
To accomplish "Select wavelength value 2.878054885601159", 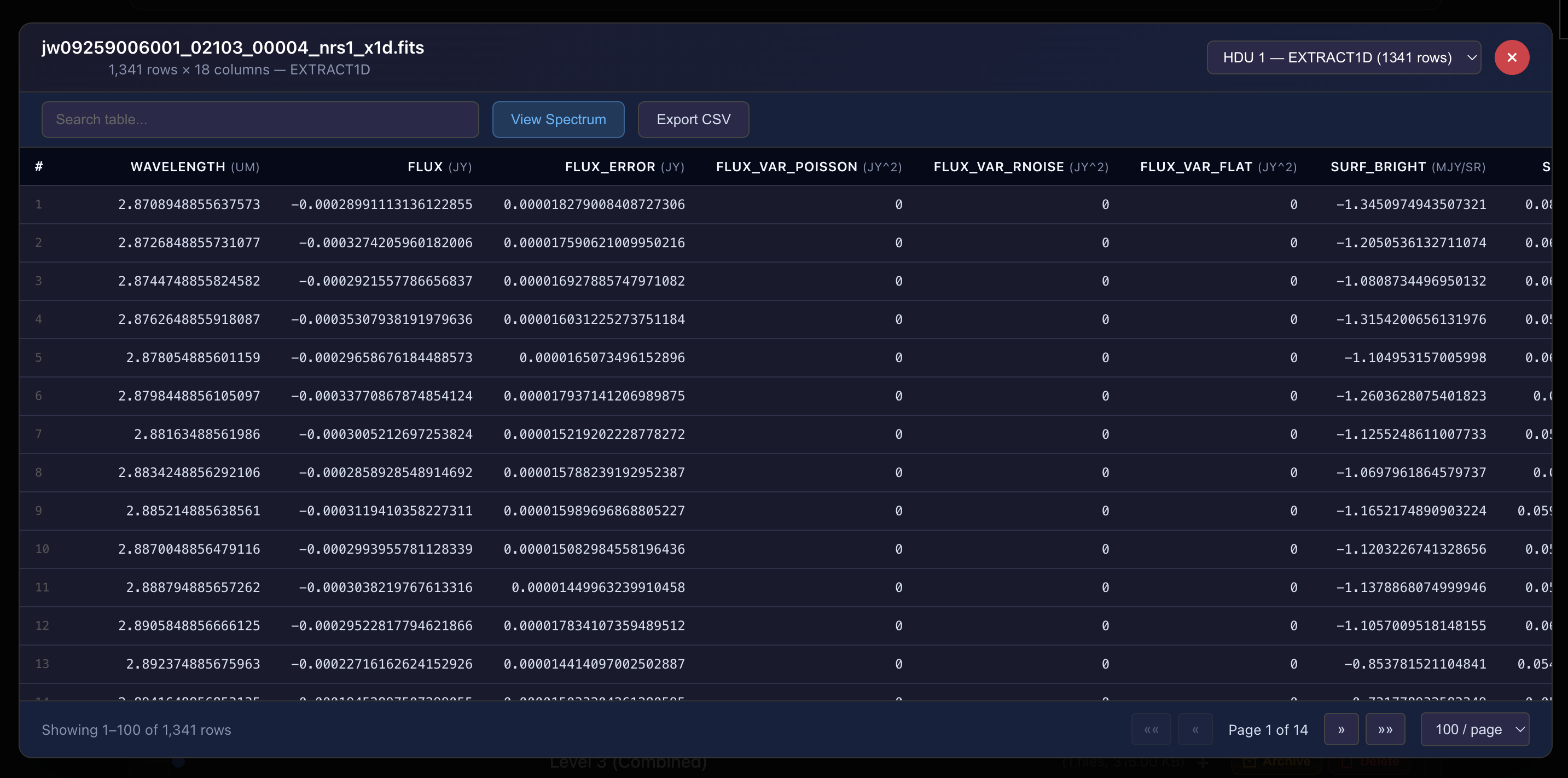I will pyautogui.click(x=193, y=358).
